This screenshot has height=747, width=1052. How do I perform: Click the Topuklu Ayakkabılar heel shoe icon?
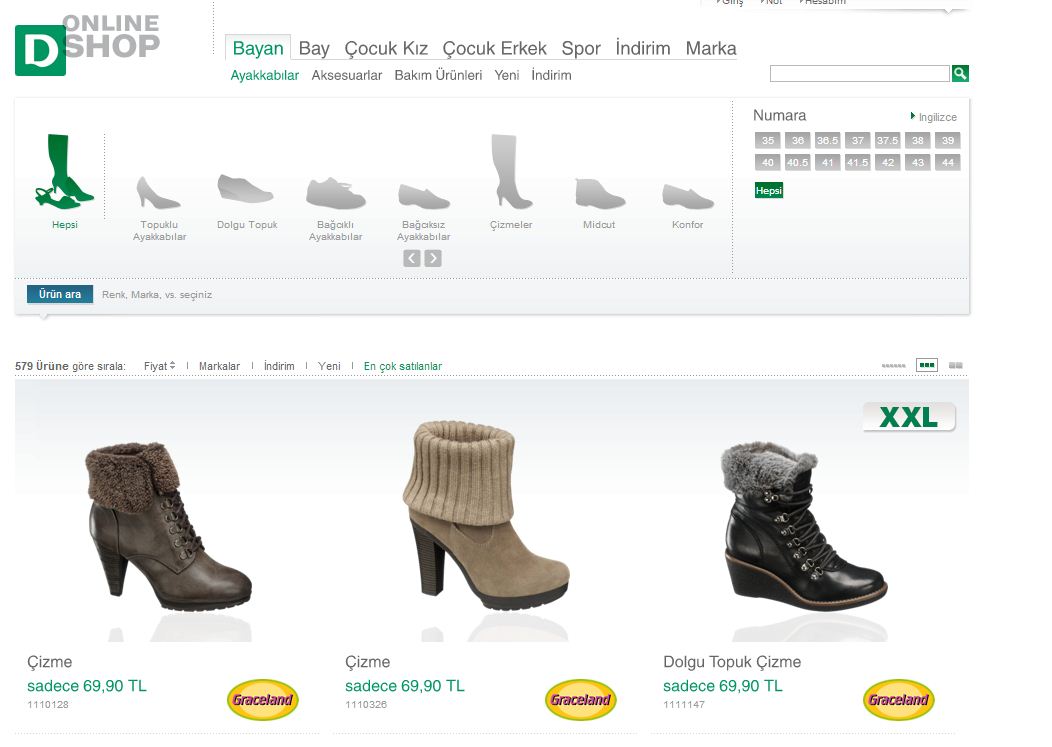(158, 190)
